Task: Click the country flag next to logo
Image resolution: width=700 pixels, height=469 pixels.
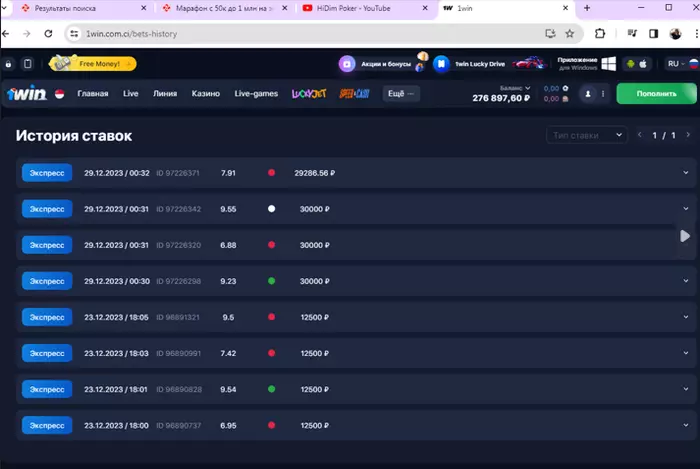Action: [x=59, y=94]
